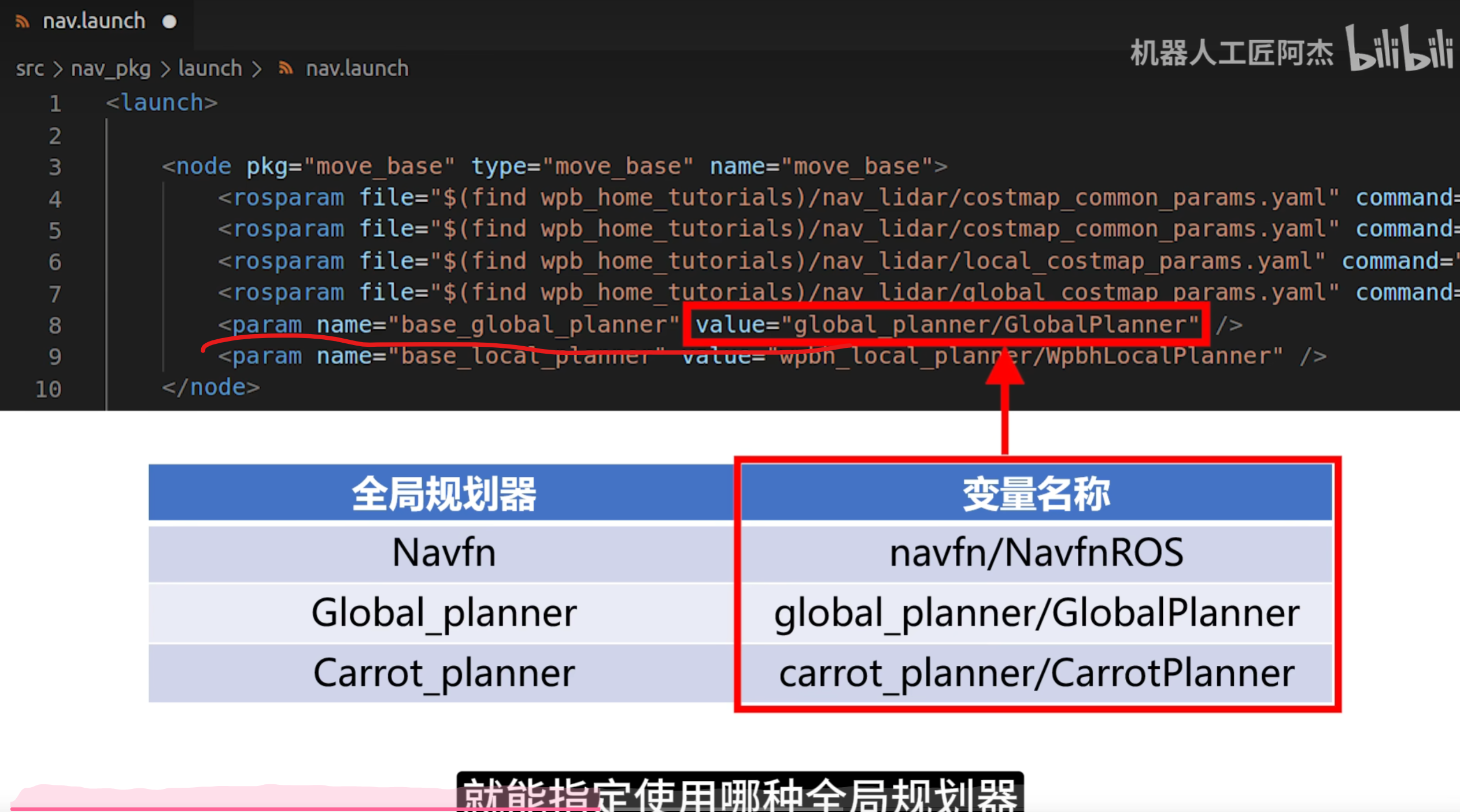The height and width of the screenshot is (812, 1460).
Task: Select the nav_pkg breadcrumb segment
Action: point(110,69)
